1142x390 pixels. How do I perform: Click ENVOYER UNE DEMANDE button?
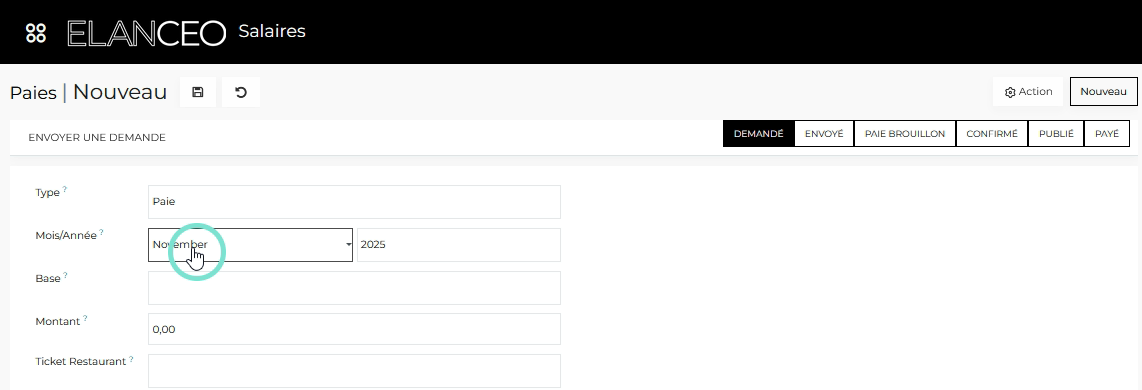[97, 137]
